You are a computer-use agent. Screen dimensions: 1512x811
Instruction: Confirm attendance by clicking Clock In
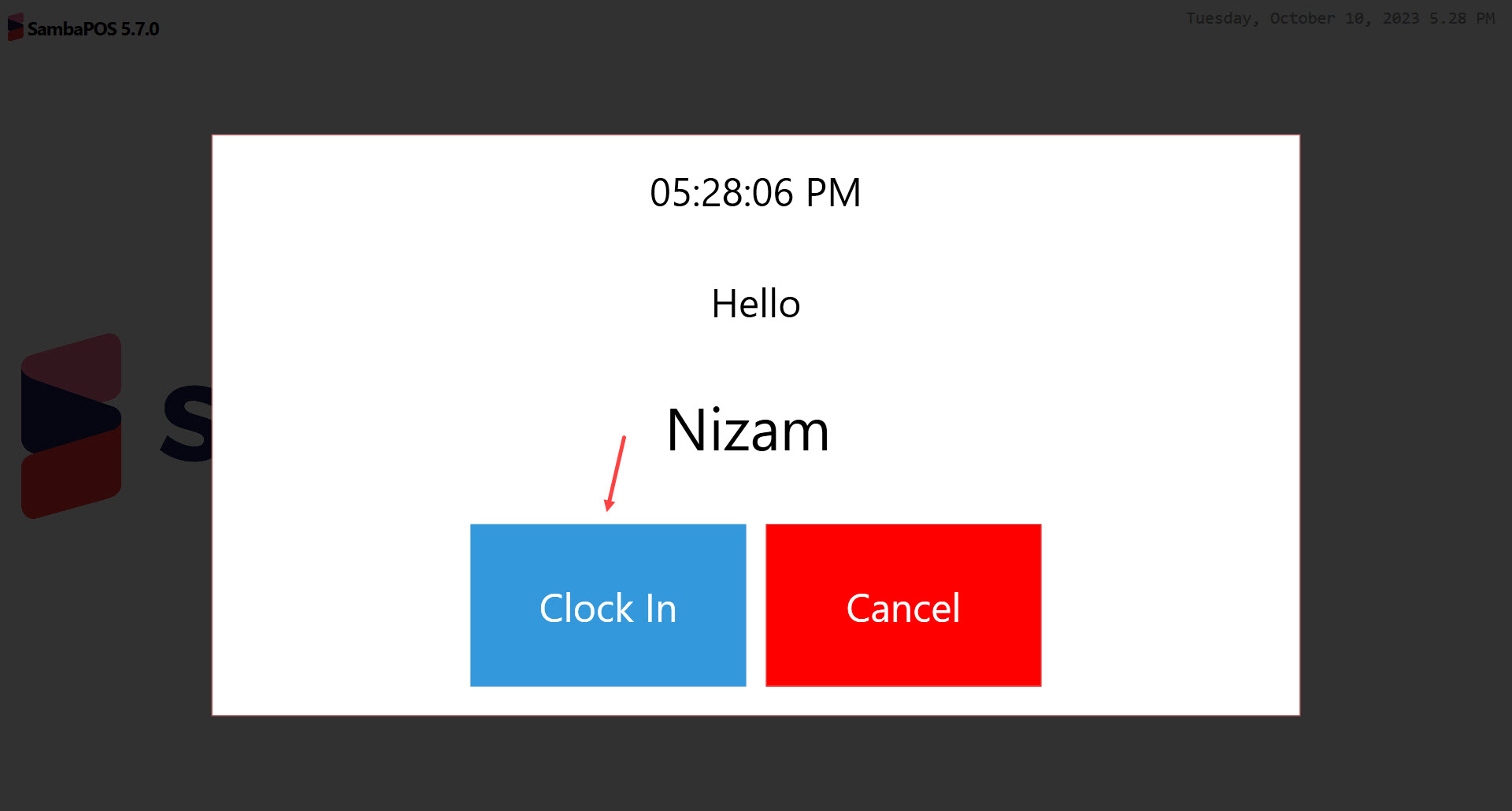[607, 605]
